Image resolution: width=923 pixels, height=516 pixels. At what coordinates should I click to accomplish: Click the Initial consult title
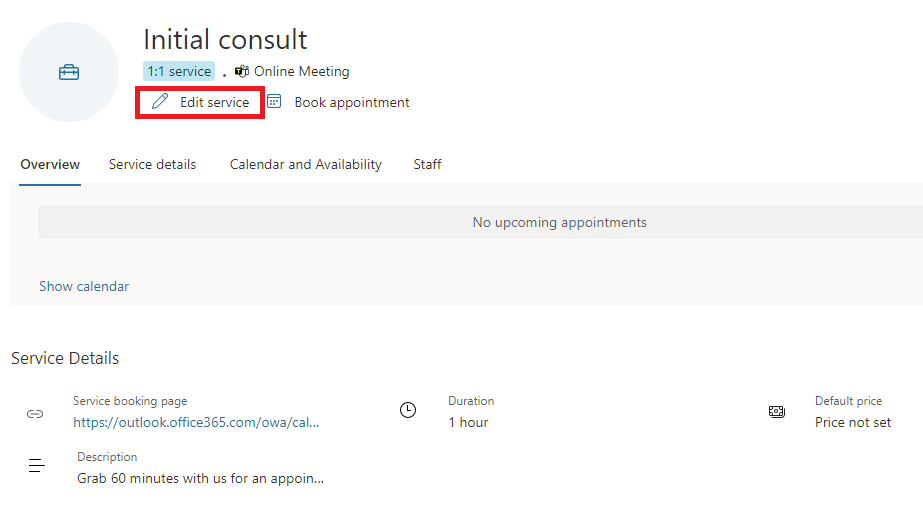(x=225, y=39)
